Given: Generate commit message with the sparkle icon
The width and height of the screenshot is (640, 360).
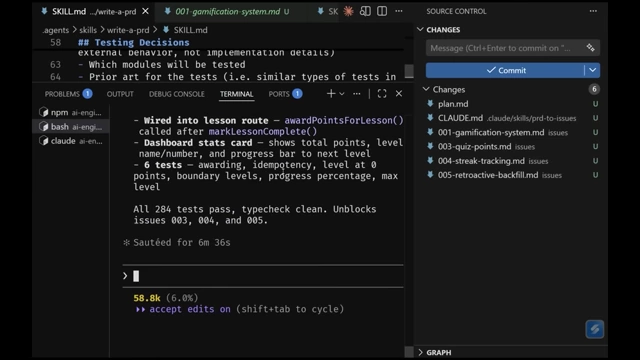Looking at the screenshot, I should (x=591, y=48).
